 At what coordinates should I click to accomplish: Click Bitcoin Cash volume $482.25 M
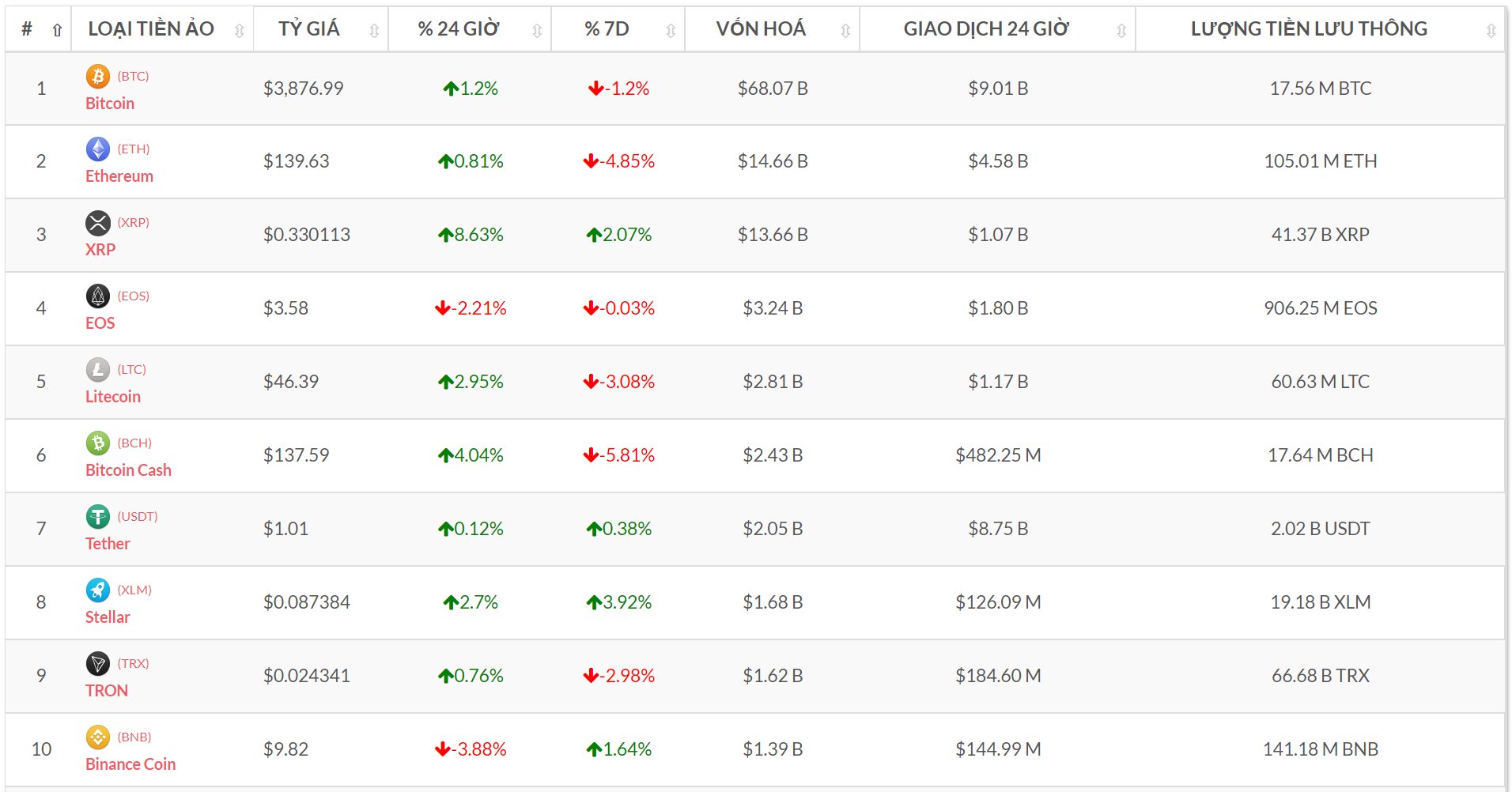pos(998,455)
